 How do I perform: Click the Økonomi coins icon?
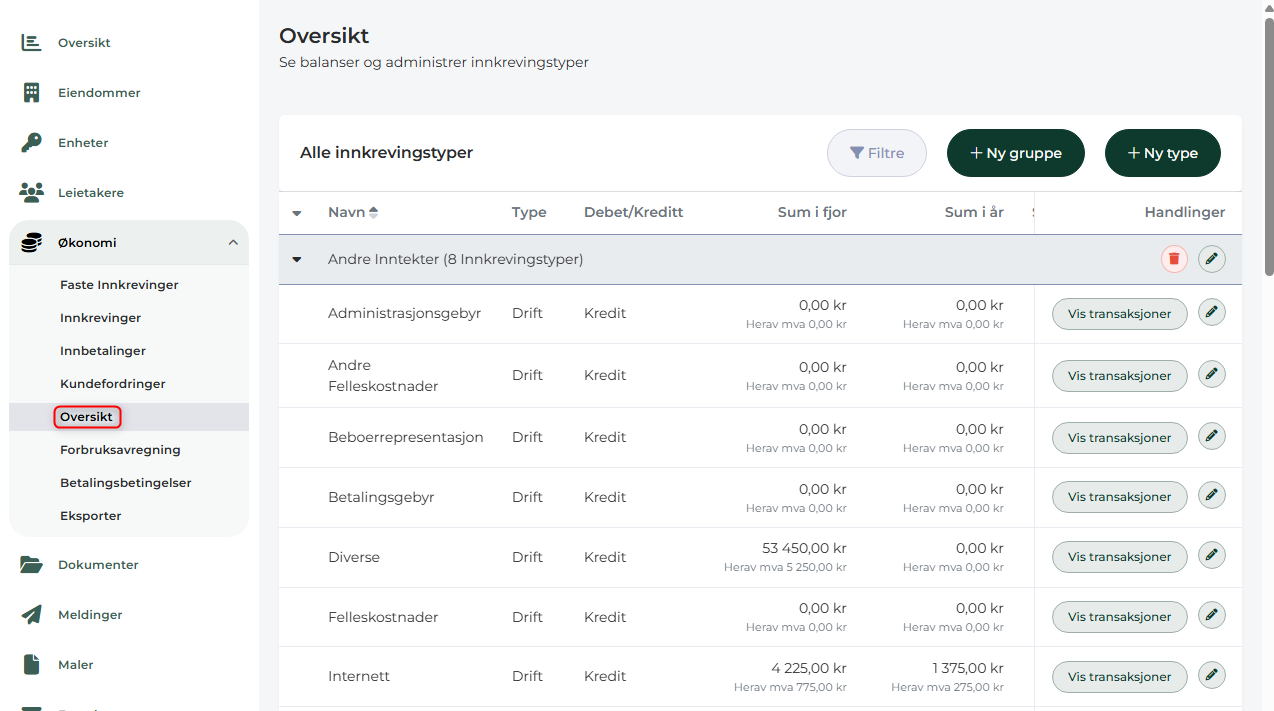point(32,242)
